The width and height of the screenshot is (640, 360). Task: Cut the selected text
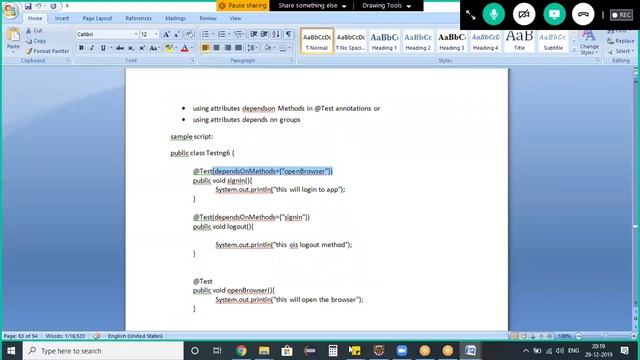pyautogui.click(x=34, y=31)
